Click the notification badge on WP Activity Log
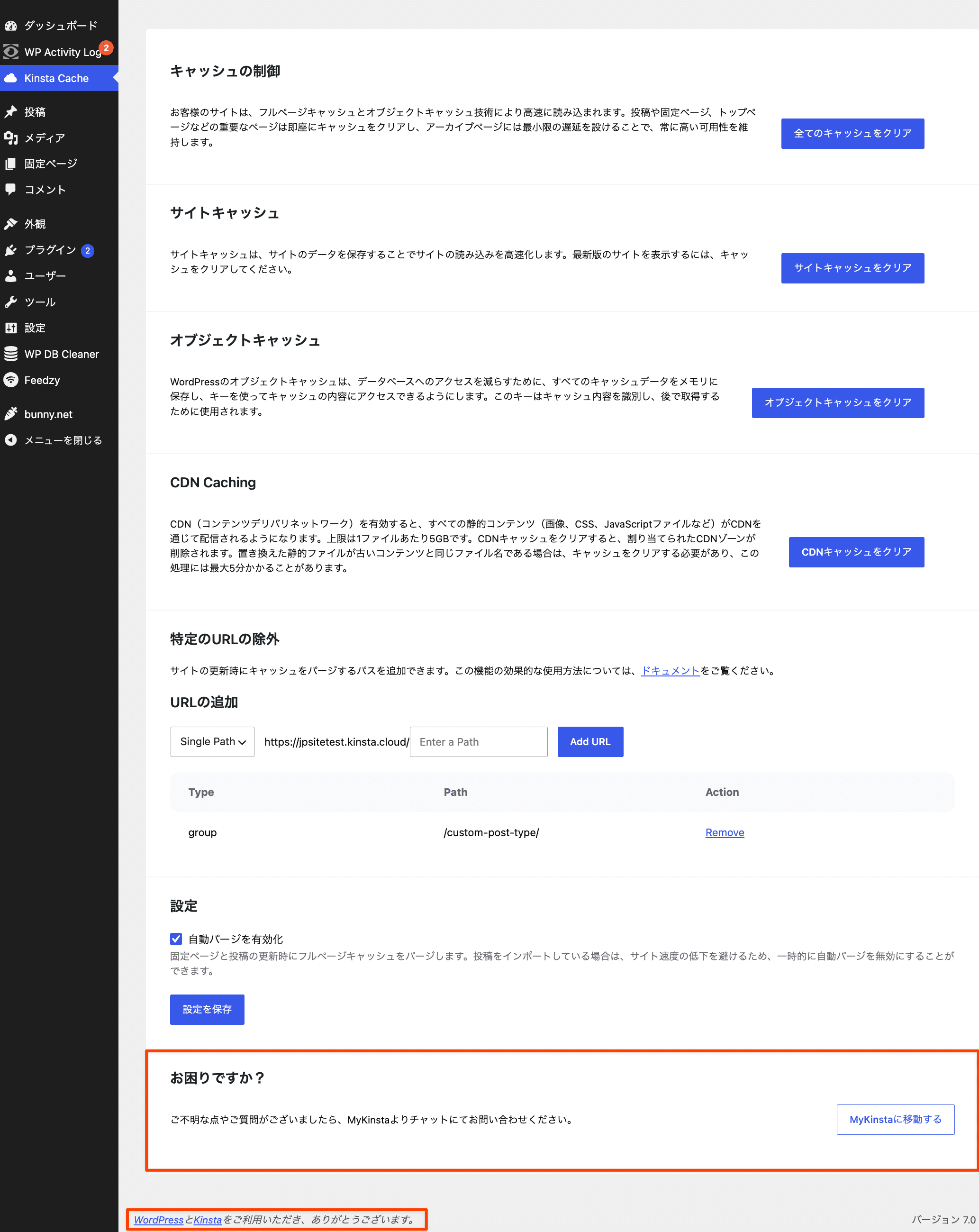Screen dimensions: 979x1232 106,48
